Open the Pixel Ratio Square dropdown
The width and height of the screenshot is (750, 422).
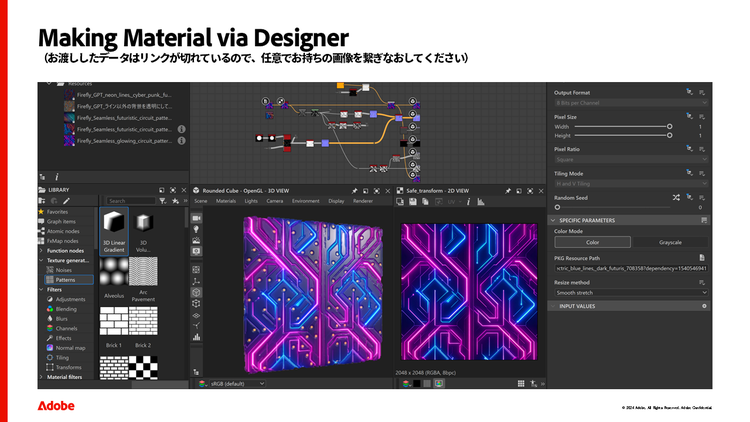point(631,159)
